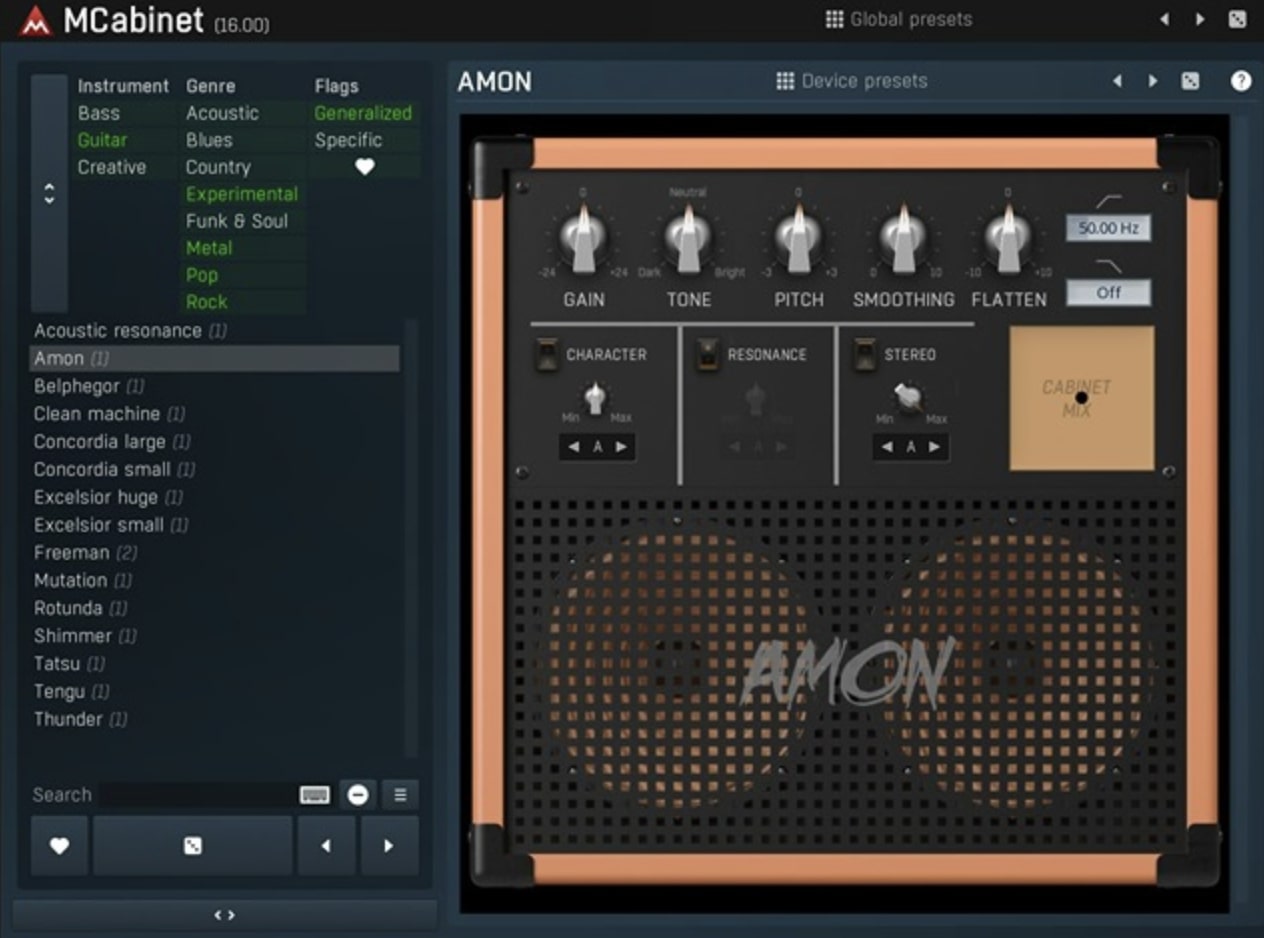Image resolution: width=1264 pixels, height=938 pixels.
Task: Toggle the RESONANCE section switch
Action: 708,355
